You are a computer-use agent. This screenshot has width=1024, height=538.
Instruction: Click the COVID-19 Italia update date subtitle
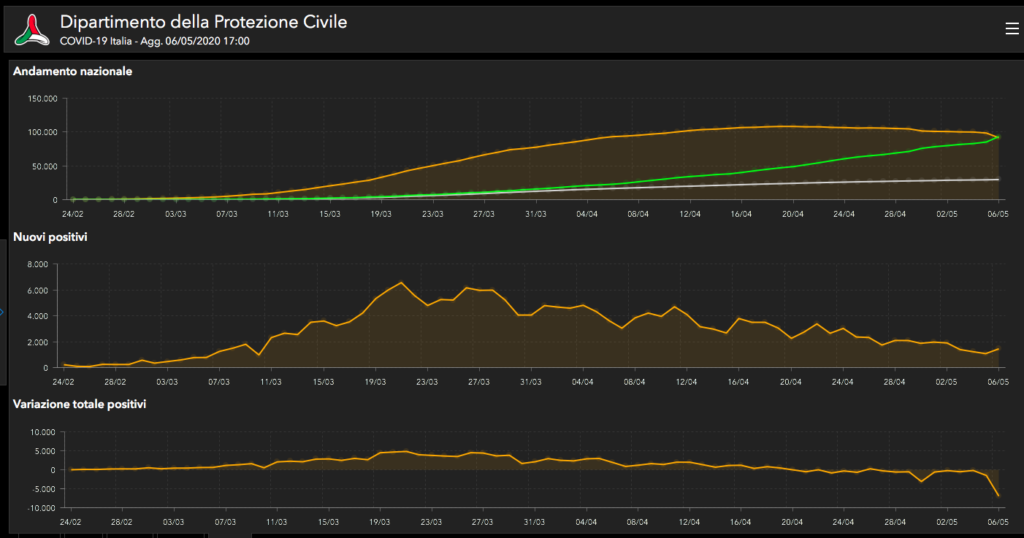tap(155, 42)
